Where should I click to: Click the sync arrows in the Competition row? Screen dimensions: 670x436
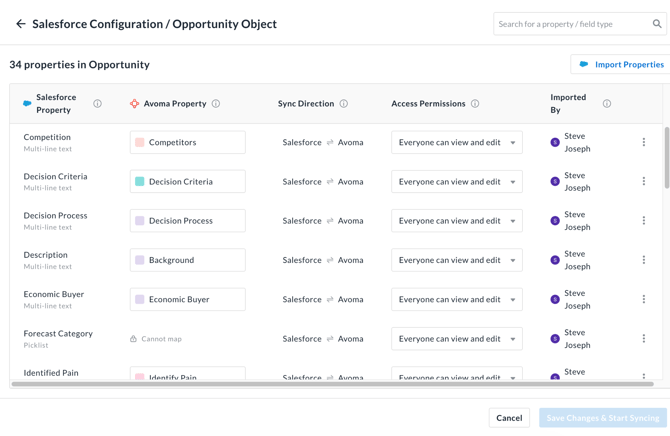[x=330, y=142]
